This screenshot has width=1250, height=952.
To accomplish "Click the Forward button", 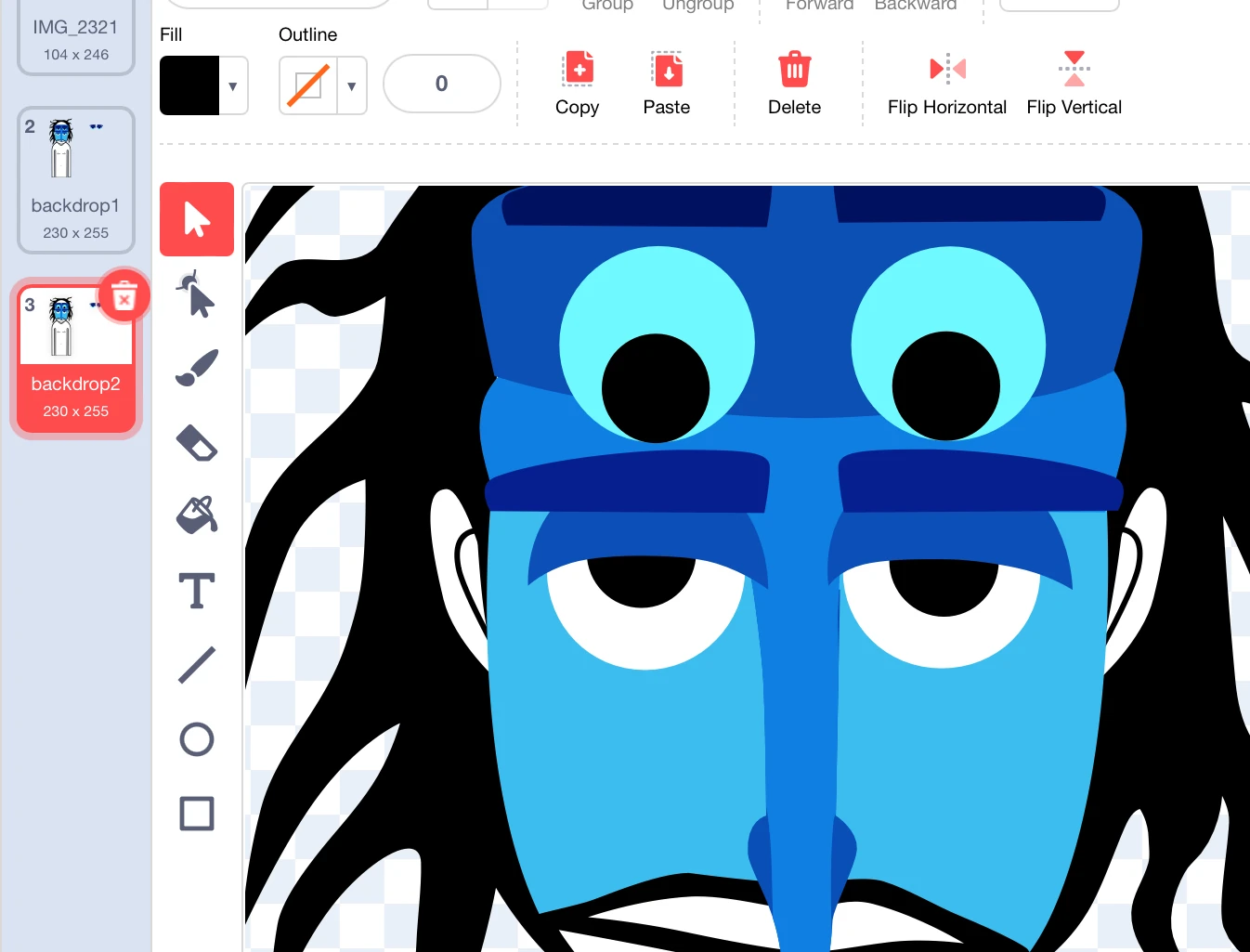I will pyautogui.click(x=819, y=5).
